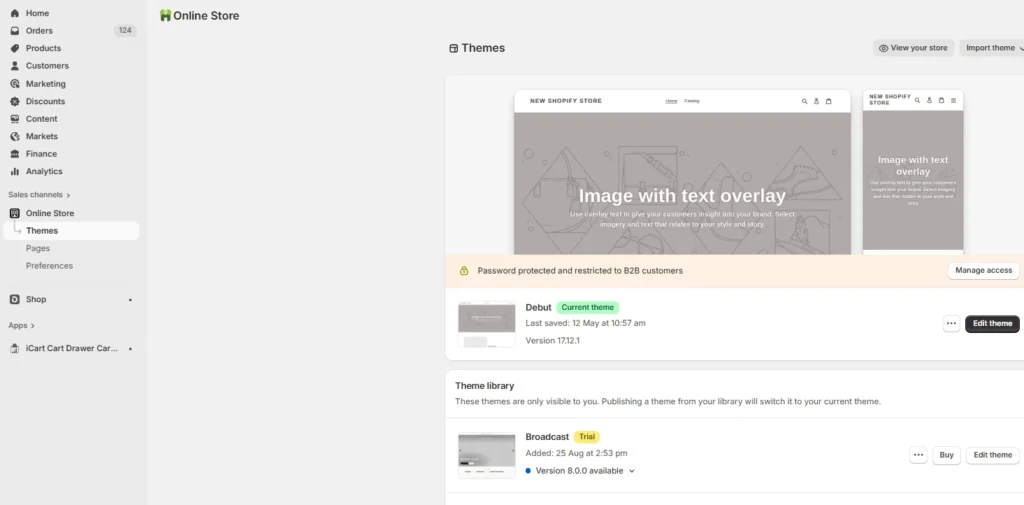
Task: Click the Customers person icon
Action: point(14,66)
